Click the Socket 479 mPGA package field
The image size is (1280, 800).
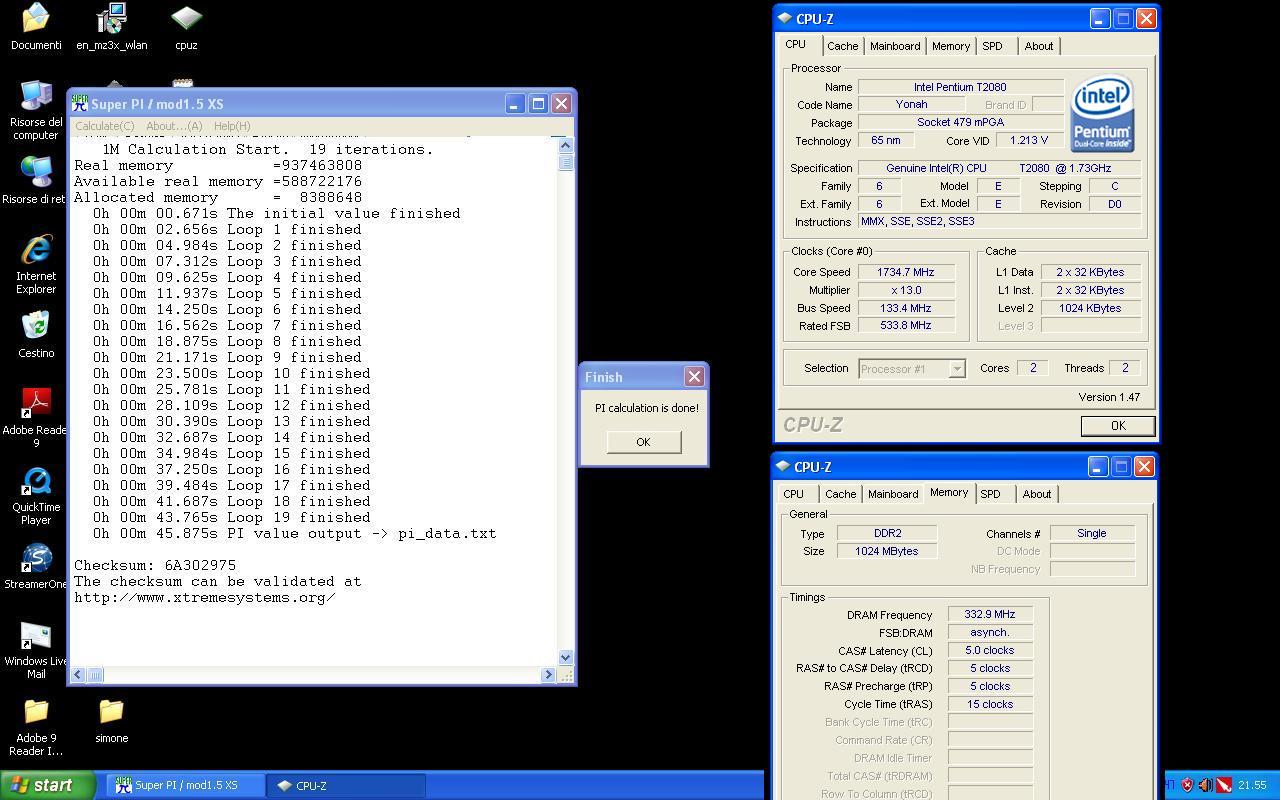tap(960, 123)
